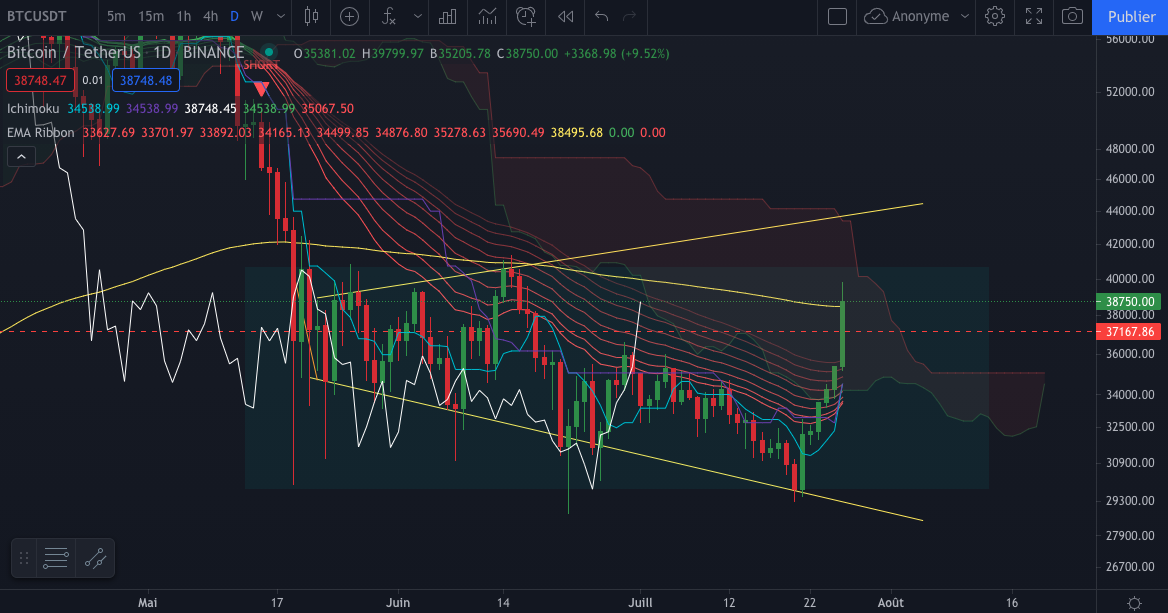
Task: Collapse the indicator legend arrow
Action: 21,156
